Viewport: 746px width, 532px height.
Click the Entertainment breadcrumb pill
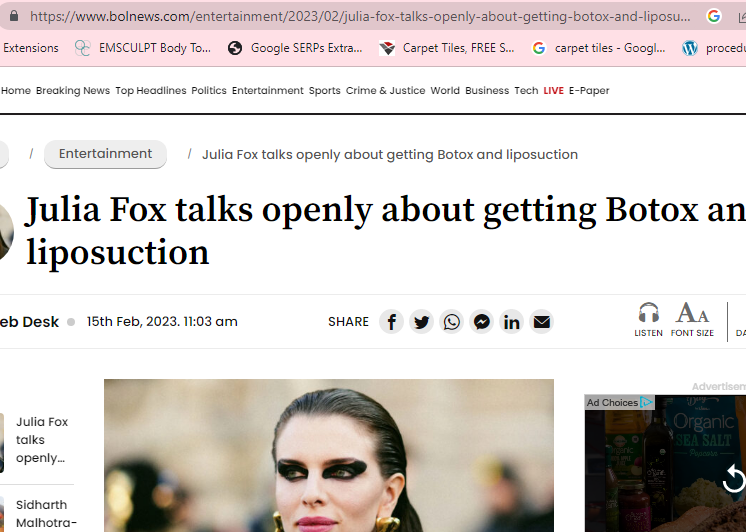coord(105,154)
